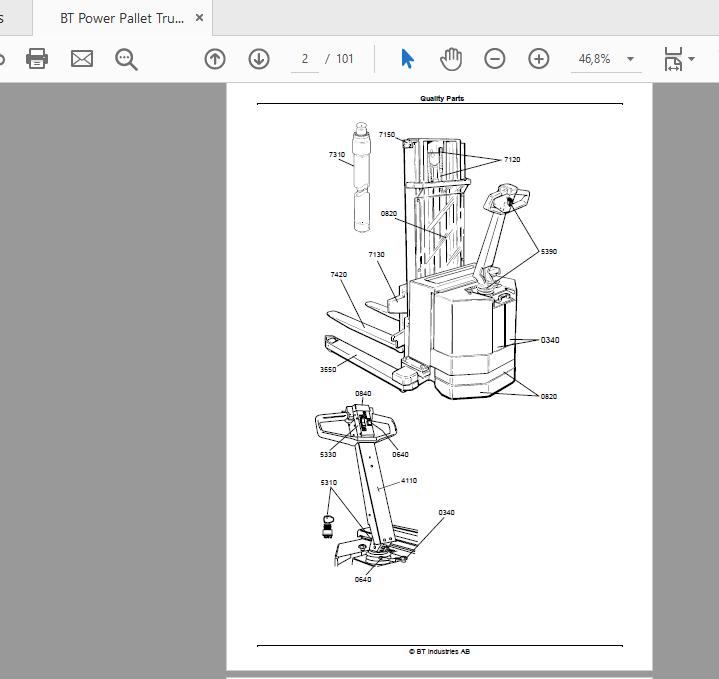Click the page number field showing 2
This screenshot has width=719, height=679.
(x=305, y=59)
